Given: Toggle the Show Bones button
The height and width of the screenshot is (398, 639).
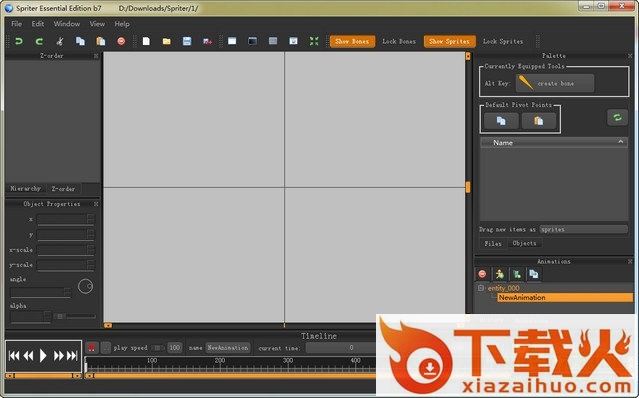Looking at the screenshot, I should pos(352,41).
